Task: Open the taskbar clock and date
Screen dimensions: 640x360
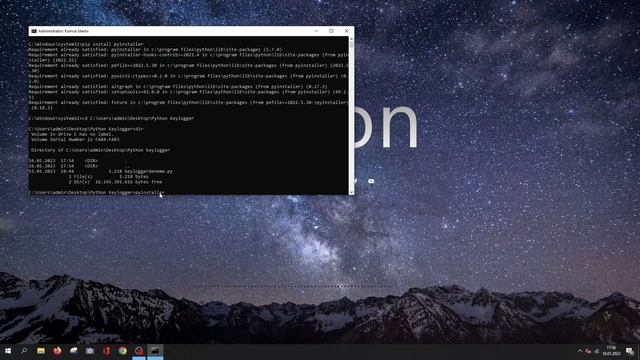Action: (611, 351)
